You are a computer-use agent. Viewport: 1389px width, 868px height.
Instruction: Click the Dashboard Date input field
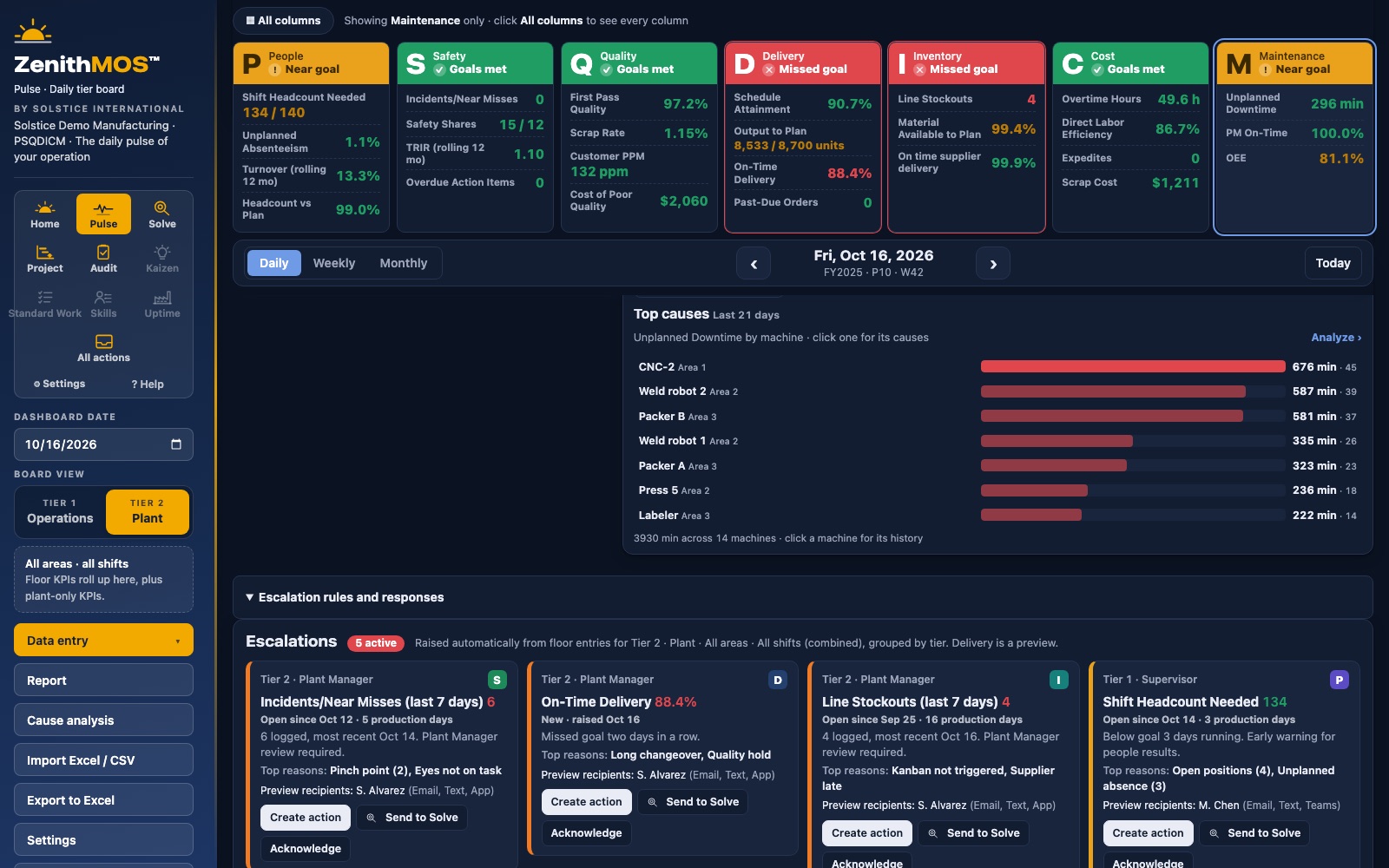(103, 444)
